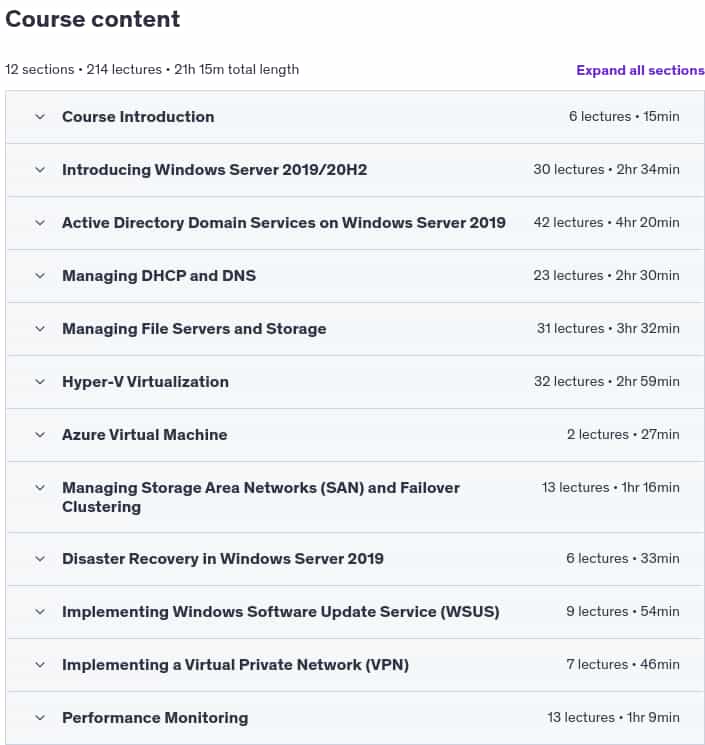Click '9 lectures • 54min' text
705x745 pixels.
[x=623, y=611]
